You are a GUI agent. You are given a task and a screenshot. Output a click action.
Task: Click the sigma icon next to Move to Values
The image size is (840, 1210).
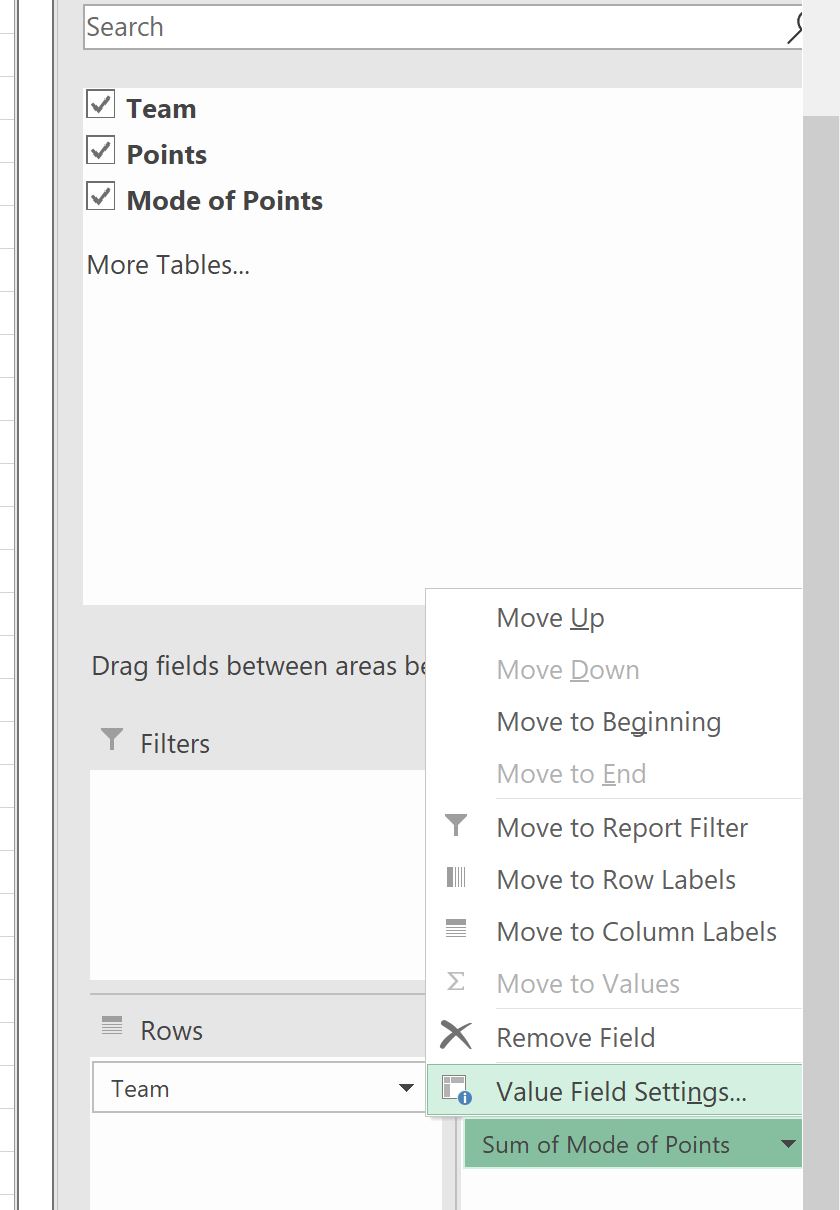tap(457, 983)
